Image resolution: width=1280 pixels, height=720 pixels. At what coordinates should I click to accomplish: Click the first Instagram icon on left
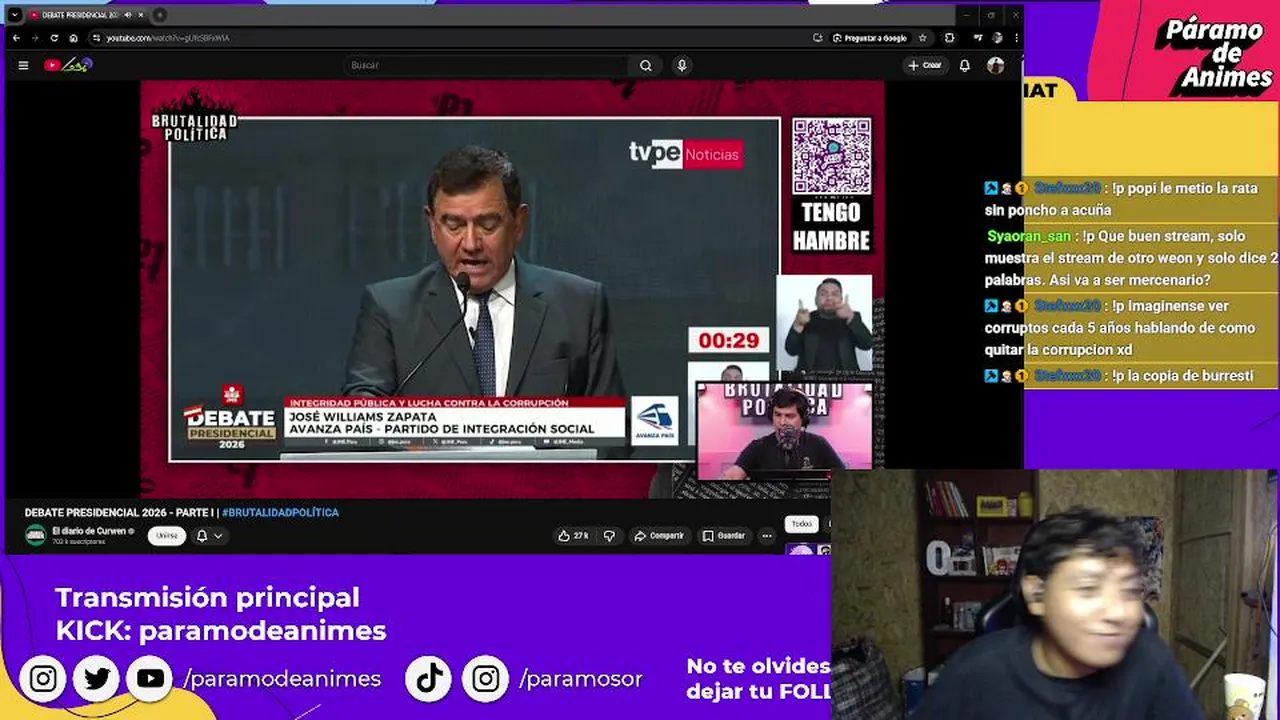tap(43, 679)
